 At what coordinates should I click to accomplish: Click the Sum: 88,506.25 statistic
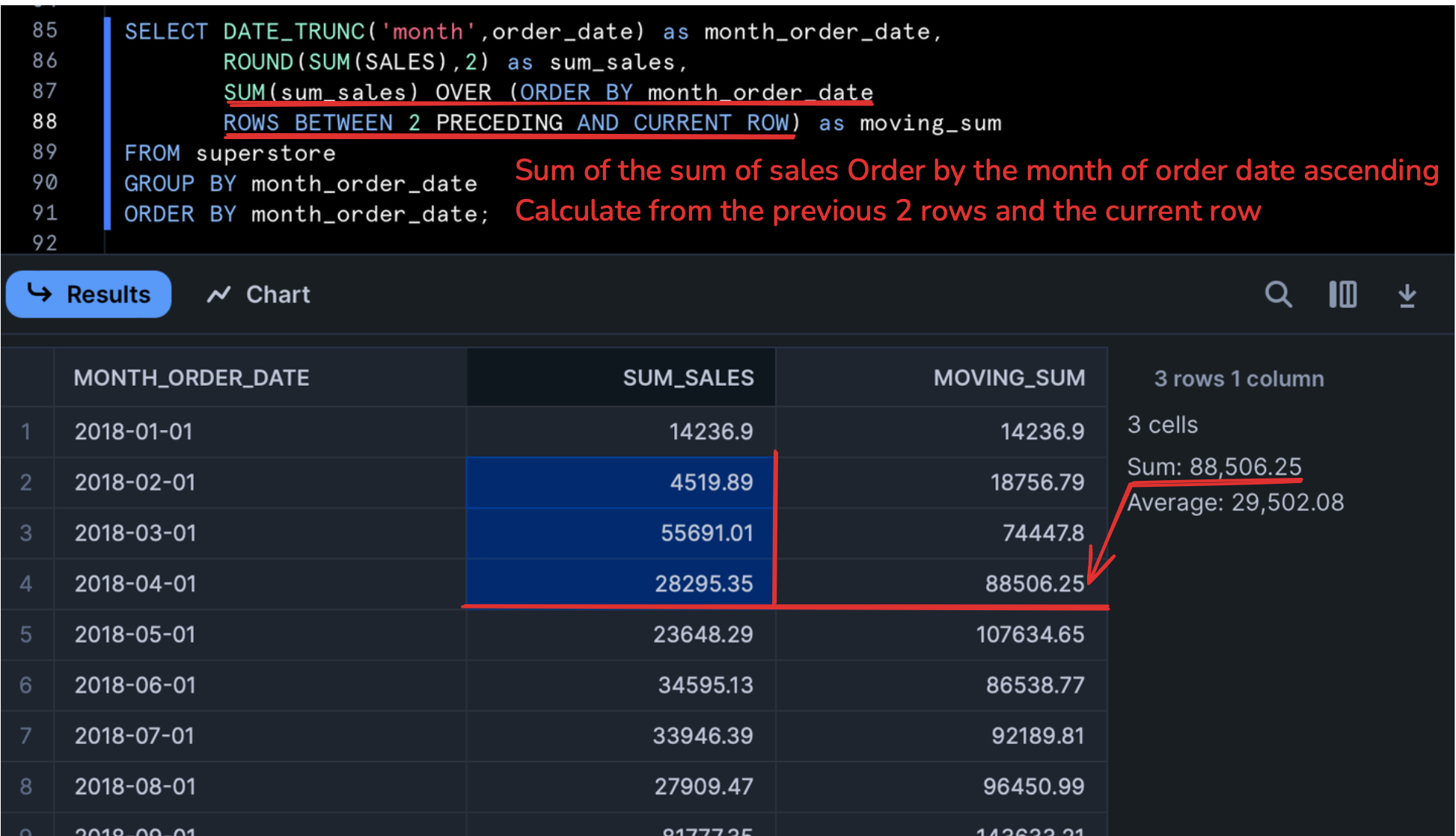click(1214, 467)
